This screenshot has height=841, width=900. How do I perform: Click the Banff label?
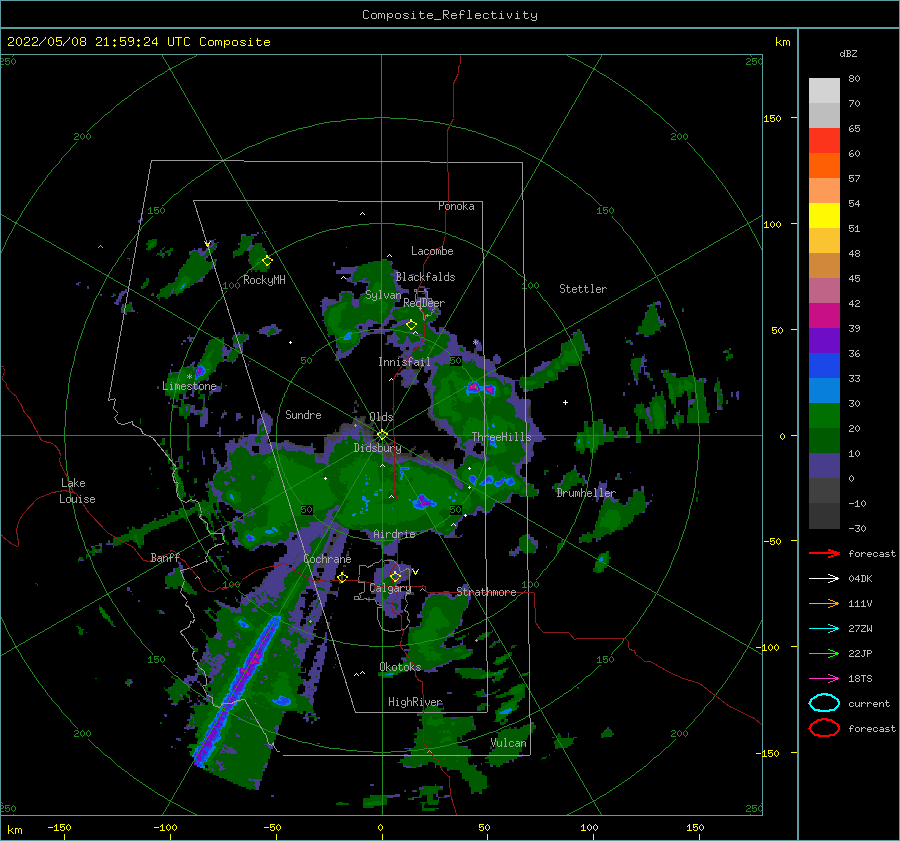(165, 557)
